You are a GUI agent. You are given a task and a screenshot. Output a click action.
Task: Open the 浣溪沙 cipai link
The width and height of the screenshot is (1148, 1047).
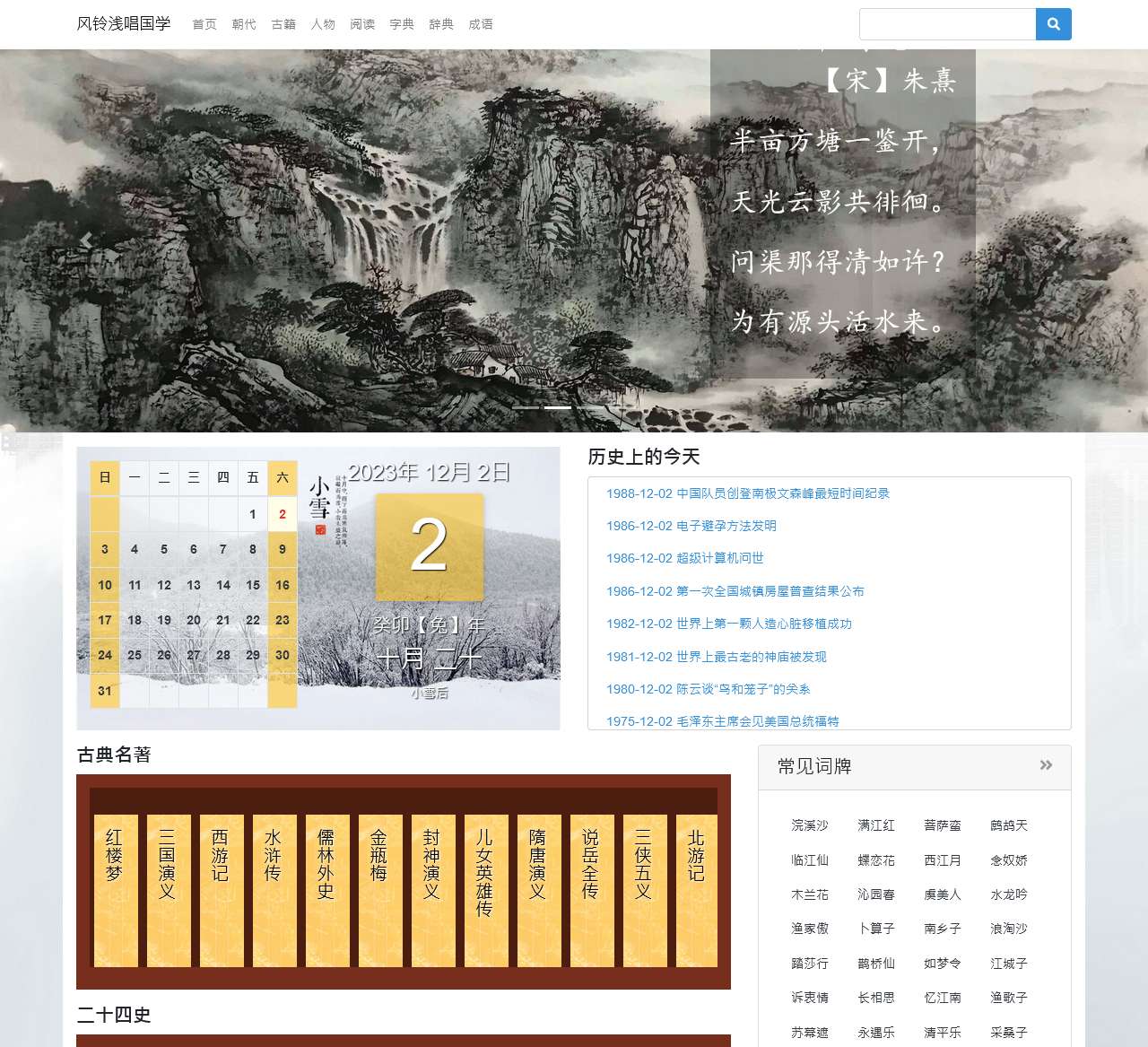tap(810, 825)
